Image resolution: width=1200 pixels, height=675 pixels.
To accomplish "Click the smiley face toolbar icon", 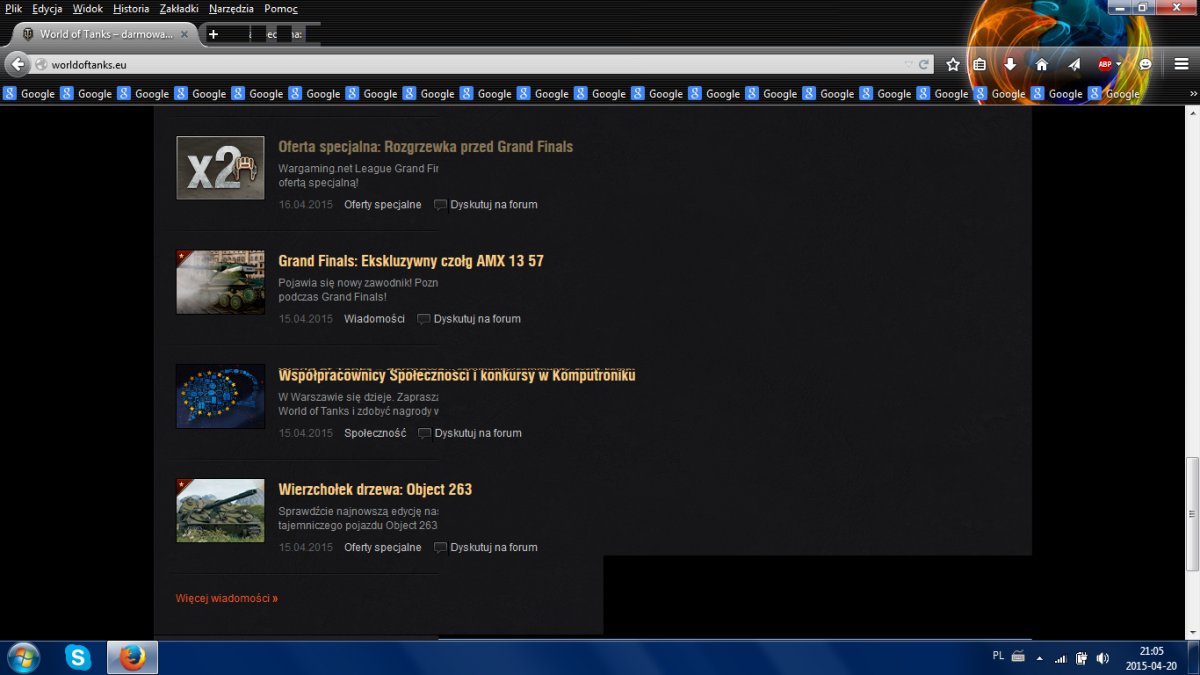I will pyautogui.click(x=1146, y=64).
